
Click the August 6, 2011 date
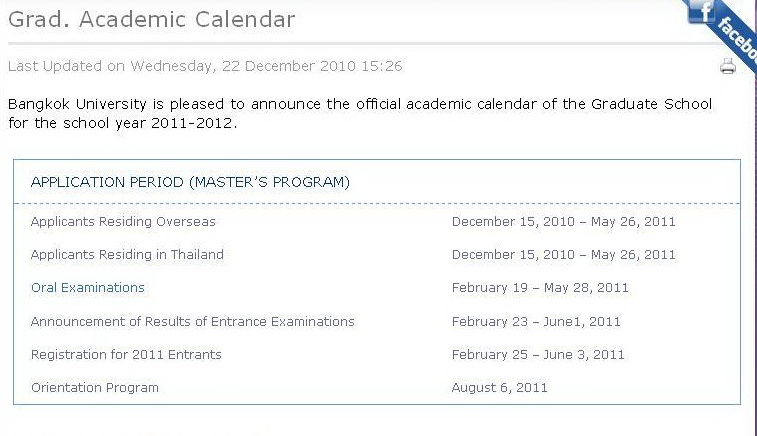point(500,388)
